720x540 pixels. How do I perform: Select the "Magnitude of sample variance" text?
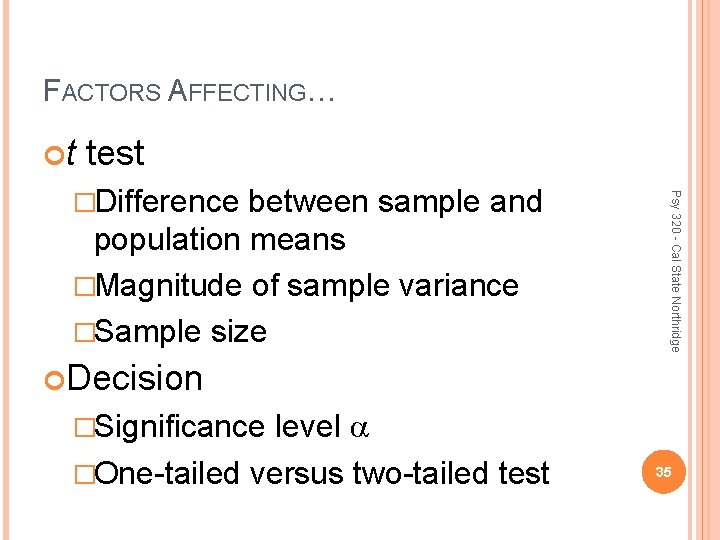306,286
